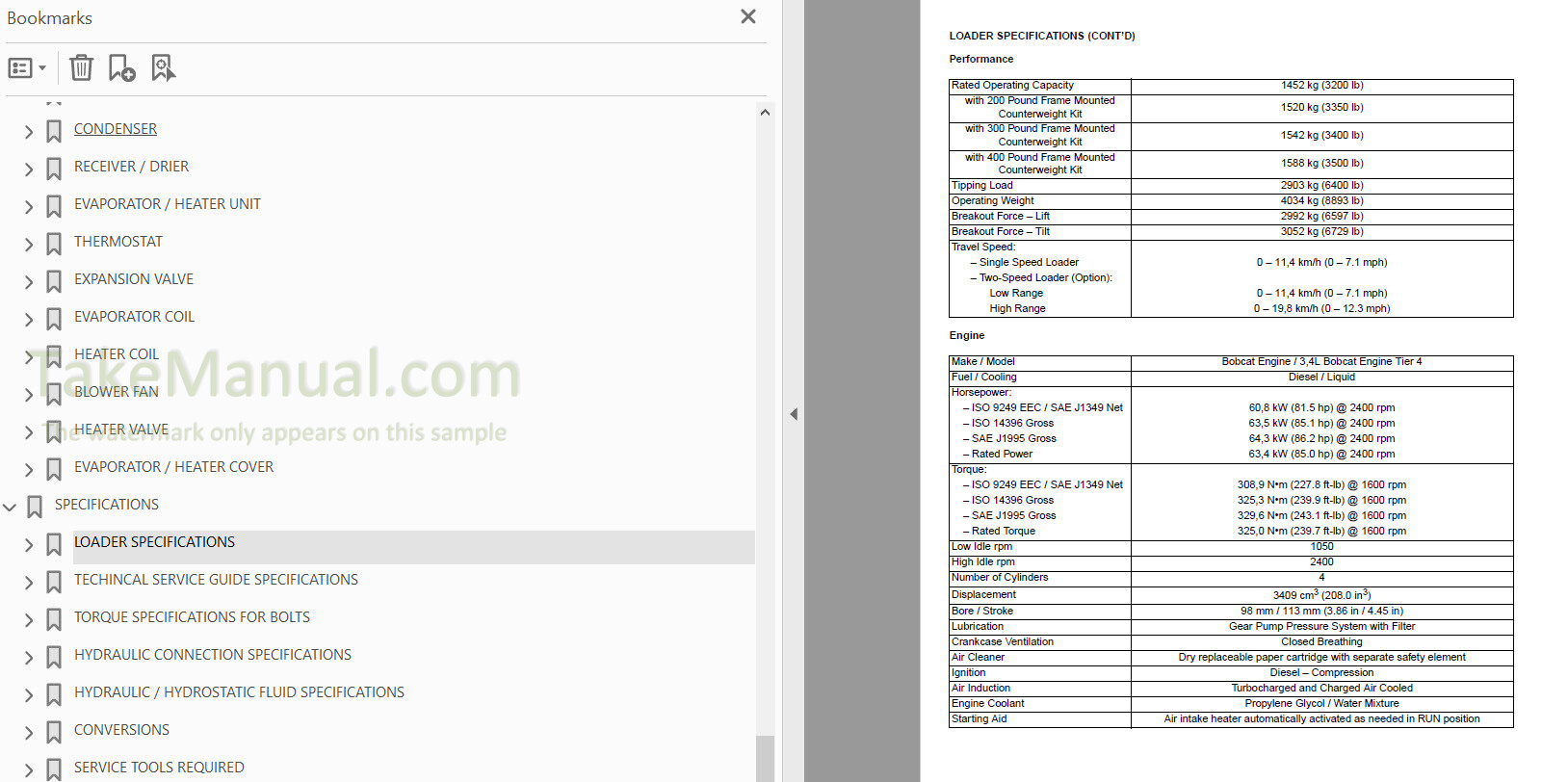Expand the THERMOSTAT bookmark
The height and width of the screenshot is (782, 1568).
click(x=29, y=245)
